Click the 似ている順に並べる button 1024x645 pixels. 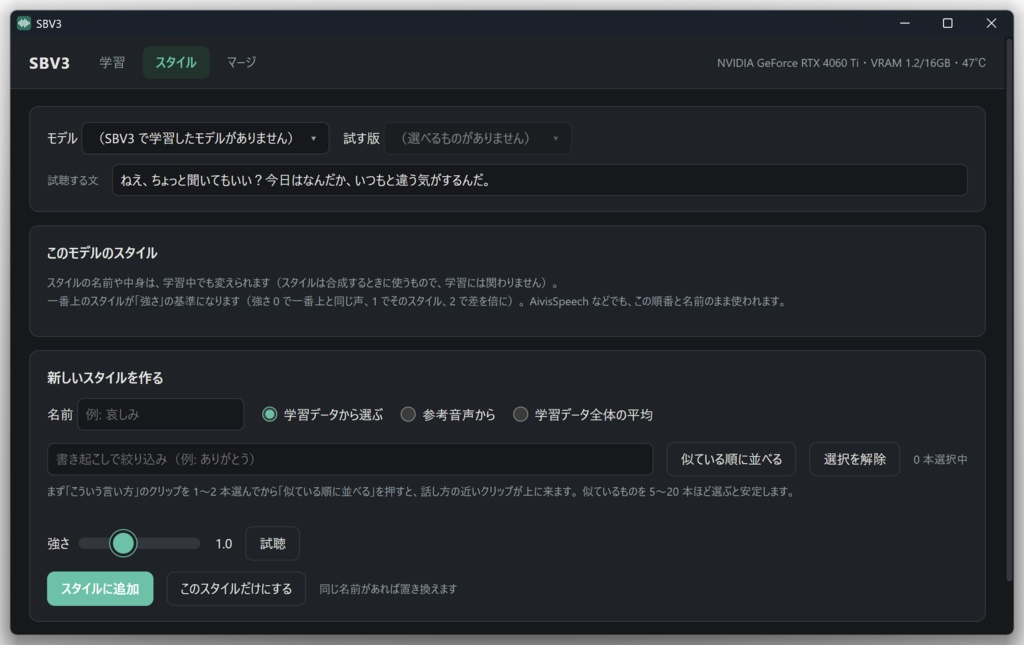(x=731, y=459)
